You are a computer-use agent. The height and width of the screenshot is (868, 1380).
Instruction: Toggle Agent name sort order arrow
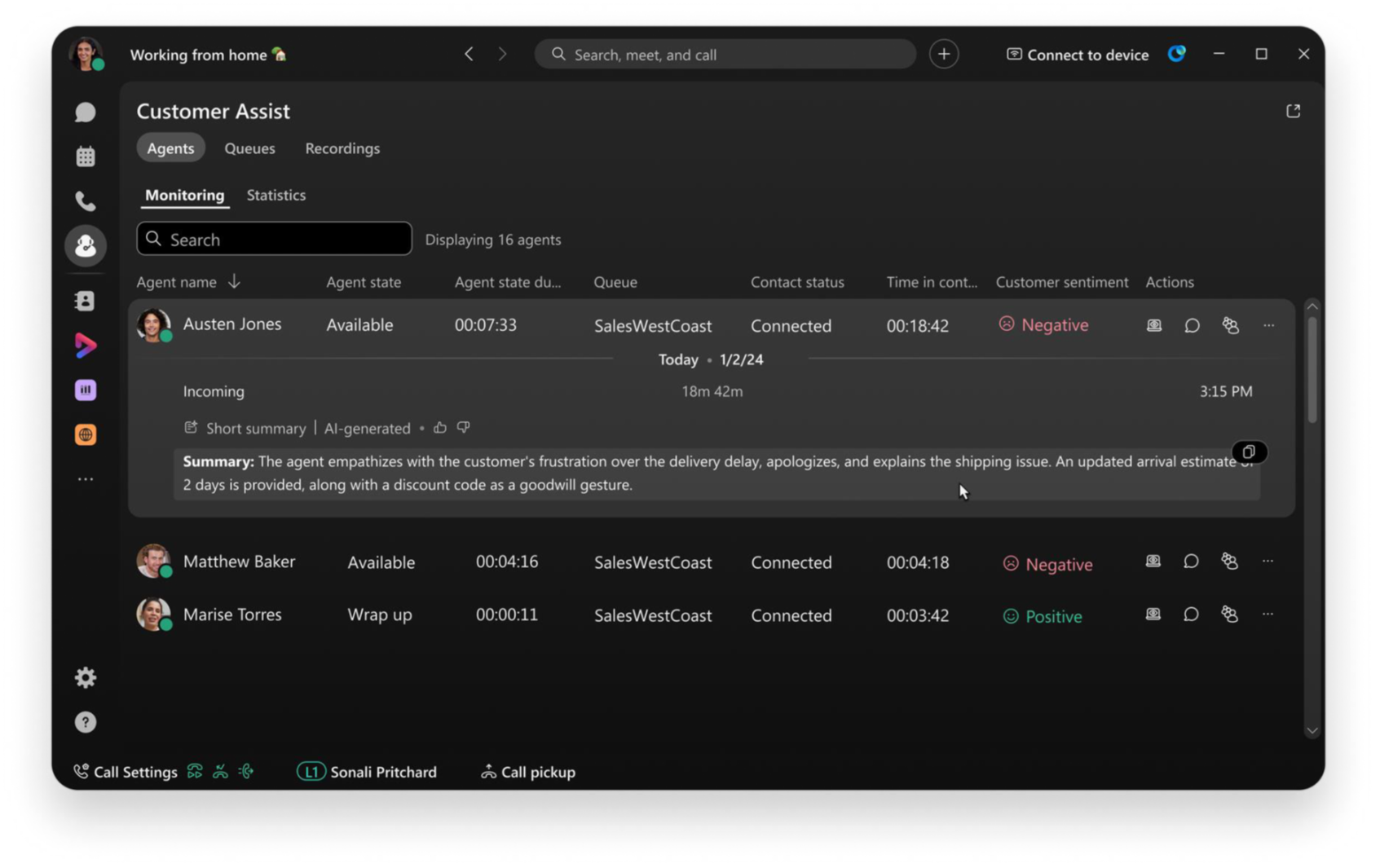coord(234,281)
